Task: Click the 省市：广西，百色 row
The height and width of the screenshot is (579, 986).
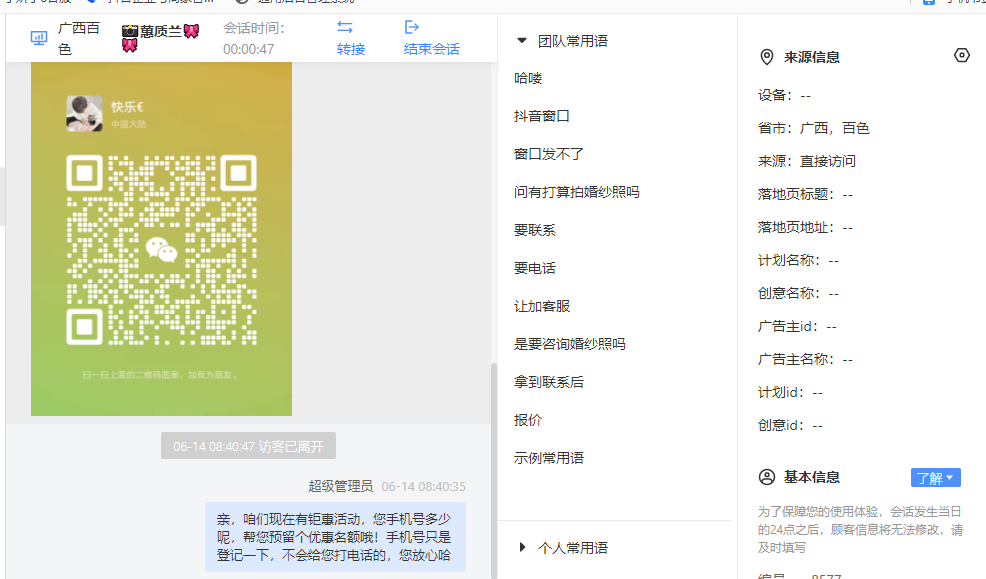Action: coord(814,128)
